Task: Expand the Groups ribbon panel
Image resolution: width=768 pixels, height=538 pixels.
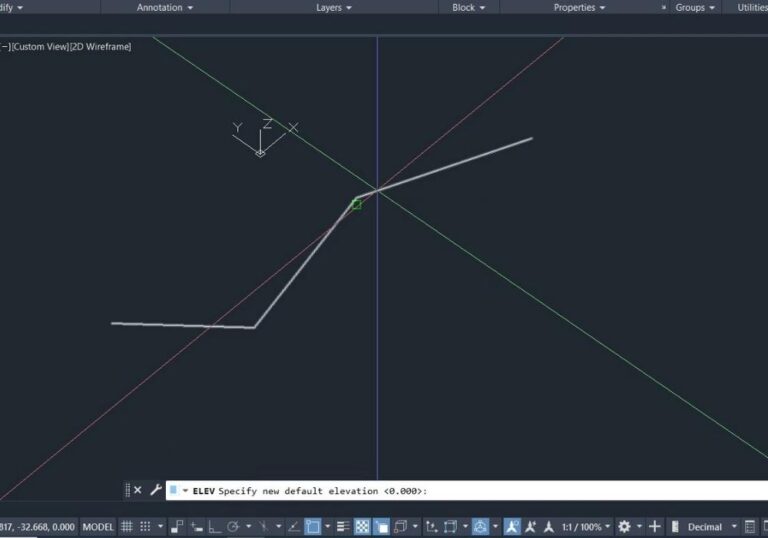Action: [x=695, y=7]
